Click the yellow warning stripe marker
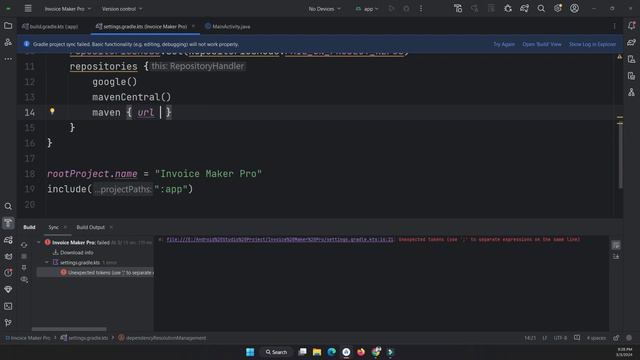 [x=620, y=118]
